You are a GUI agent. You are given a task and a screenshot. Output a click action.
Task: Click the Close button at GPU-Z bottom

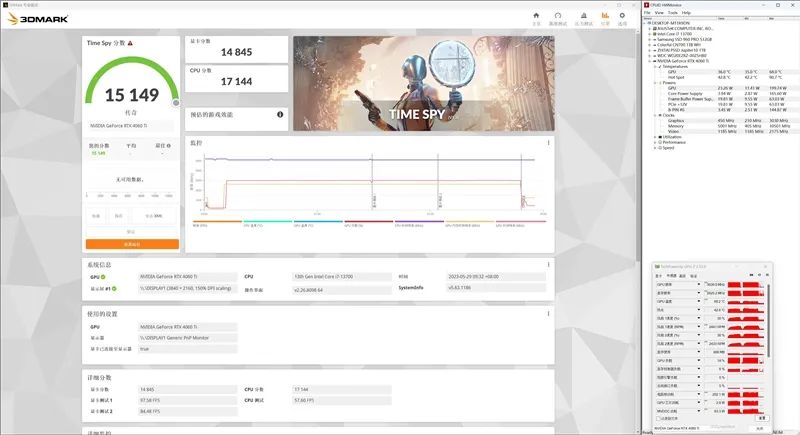(x=759, y=428)
